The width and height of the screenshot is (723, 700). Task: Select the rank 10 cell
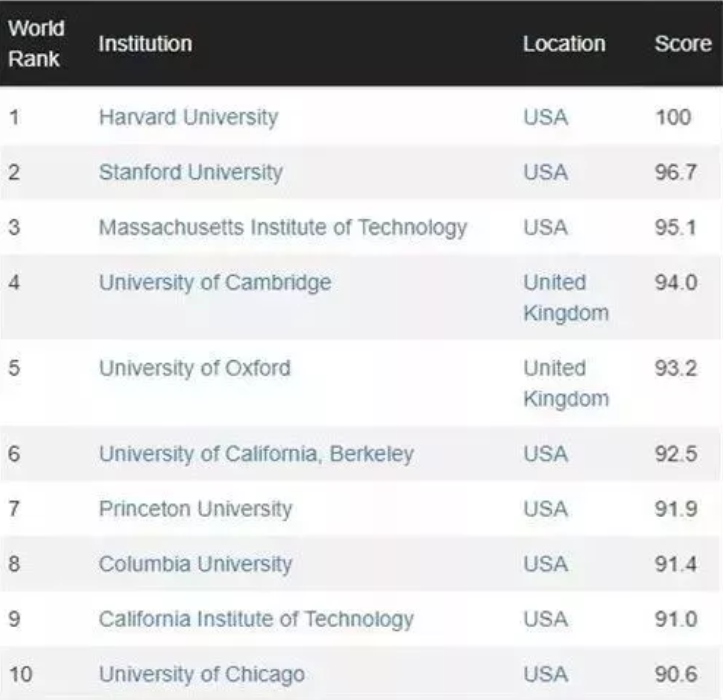click(20, 675)
